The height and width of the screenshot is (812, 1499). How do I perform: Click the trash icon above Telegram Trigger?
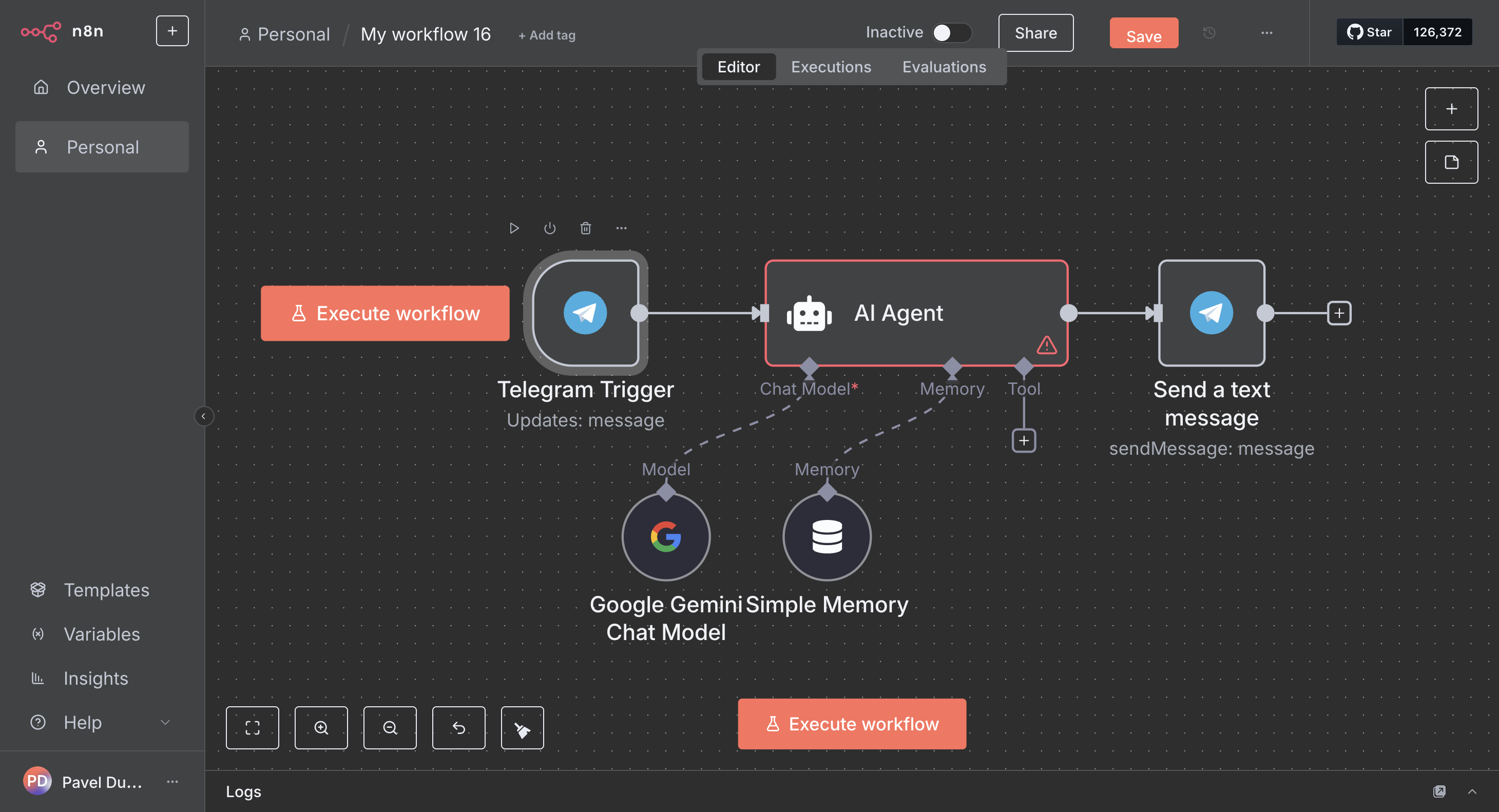click(x=585, y=228)
